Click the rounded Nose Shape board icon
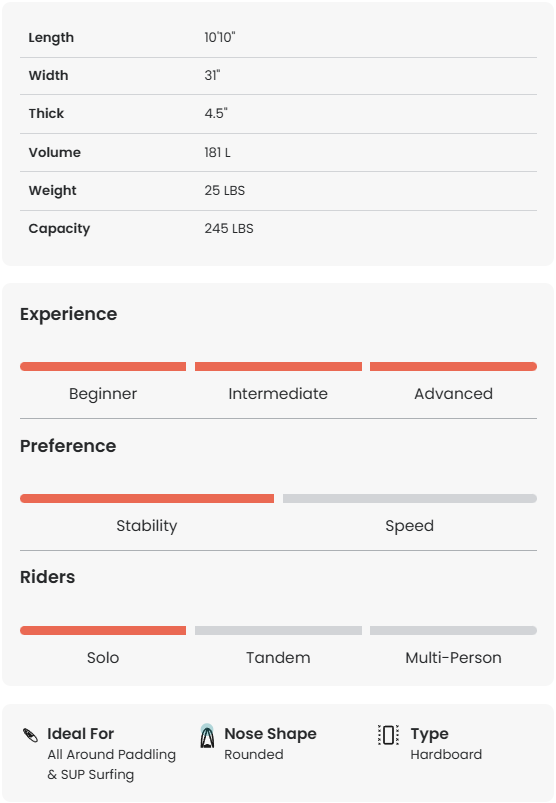 click(x=207, y=736)
